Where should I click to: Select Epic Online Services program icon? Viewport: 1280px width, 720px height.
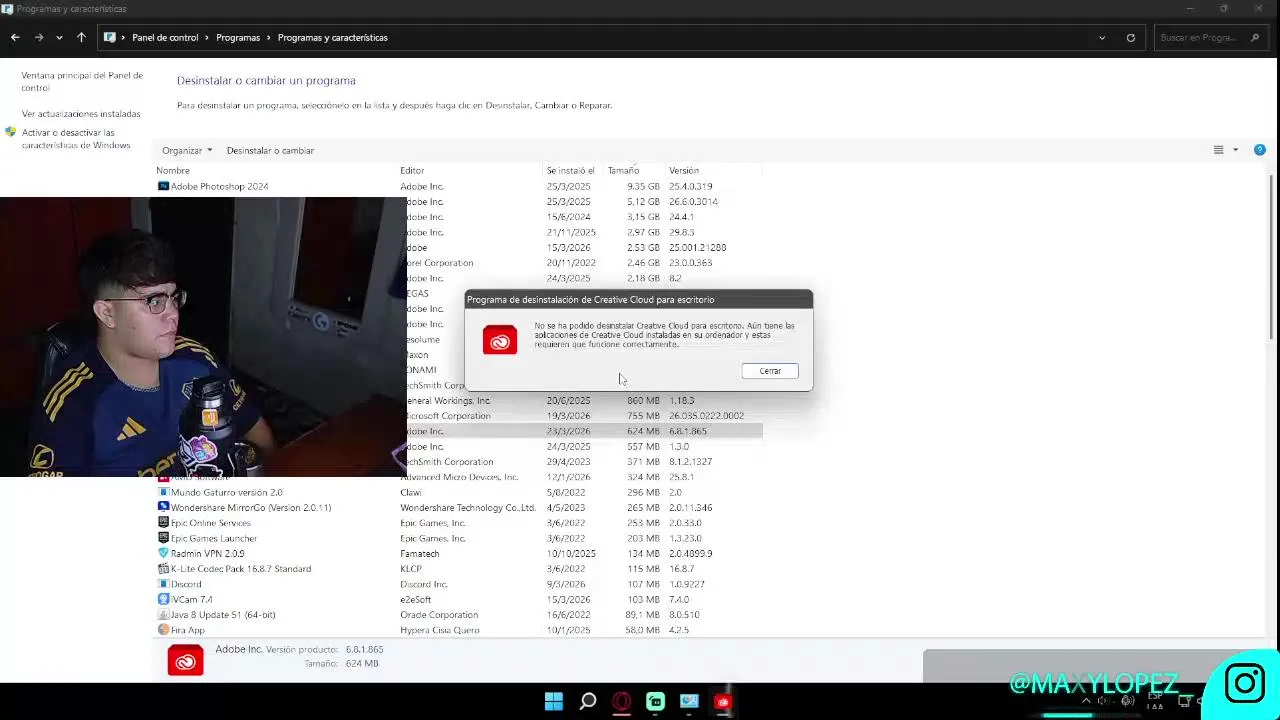click(x=163, y=523)
